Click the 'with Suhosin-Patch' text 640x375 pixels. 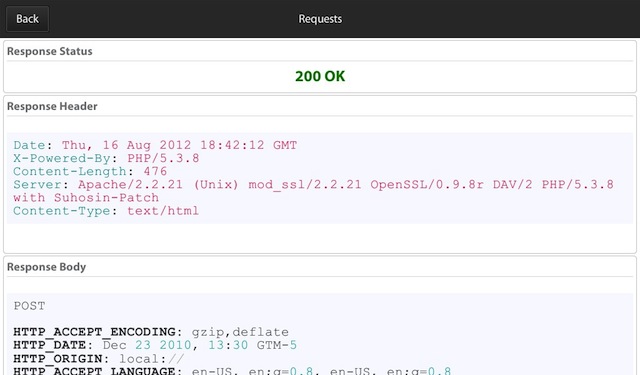tap(86, 197)
